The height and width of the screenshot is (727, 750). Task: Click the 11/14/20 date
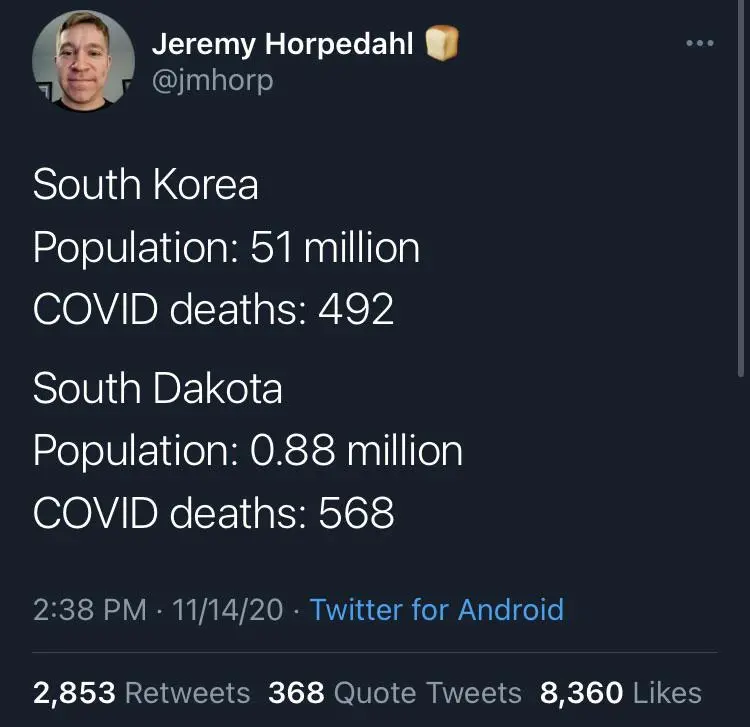pos(228,610)
